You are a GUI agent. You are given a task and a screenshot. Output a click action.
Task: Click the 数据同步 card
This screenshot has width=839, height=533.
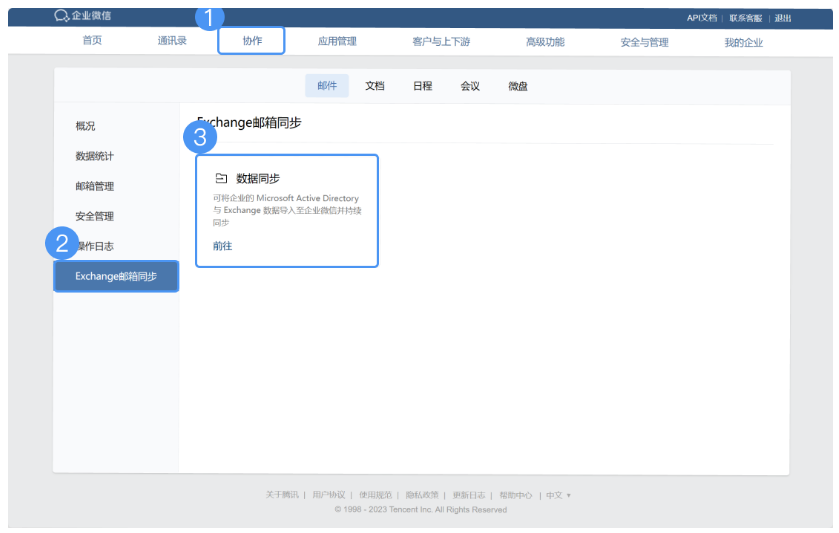pyautogui.click(x=287, y=210)
